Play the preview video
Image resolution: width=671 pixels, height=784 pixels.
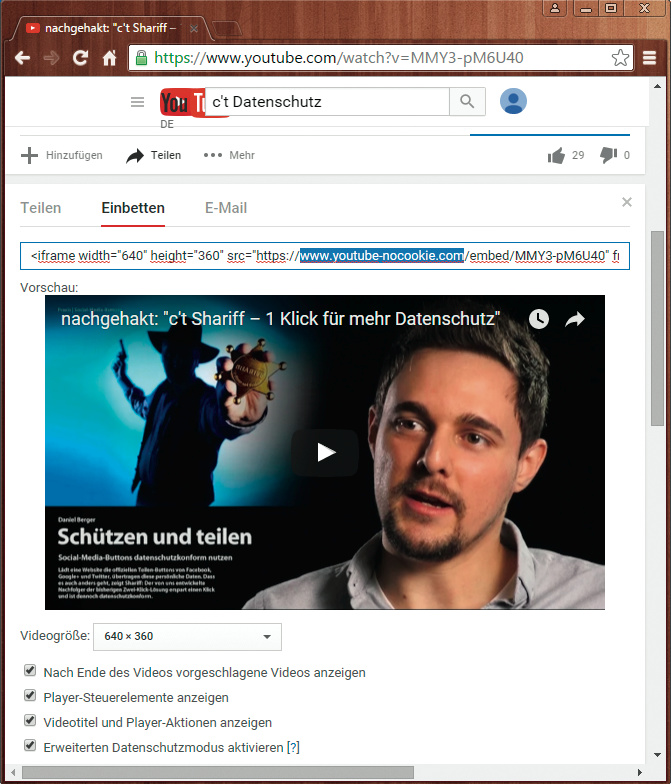pos(325,452)
